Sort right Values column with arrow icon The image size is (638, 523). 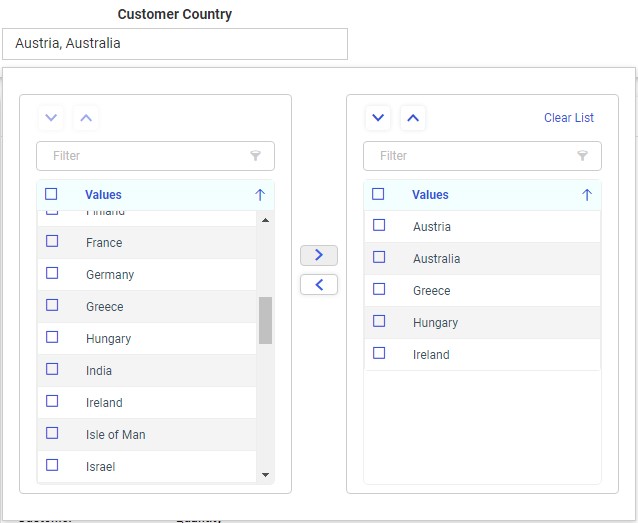click(587, 195)
